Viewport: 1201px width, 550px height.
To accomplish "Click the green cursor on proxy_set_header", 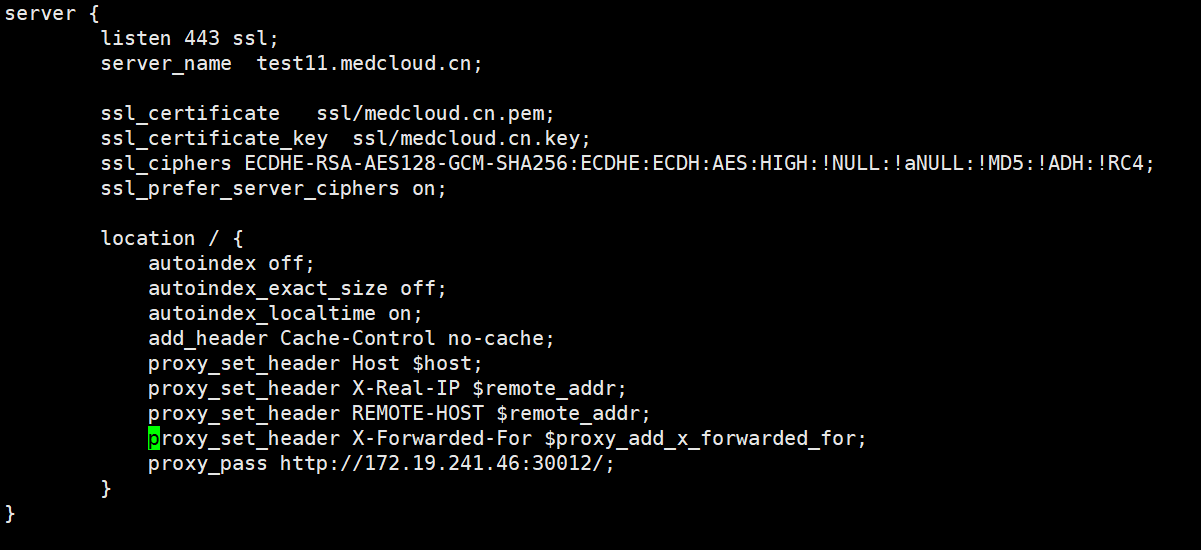I will pos(154,438).
